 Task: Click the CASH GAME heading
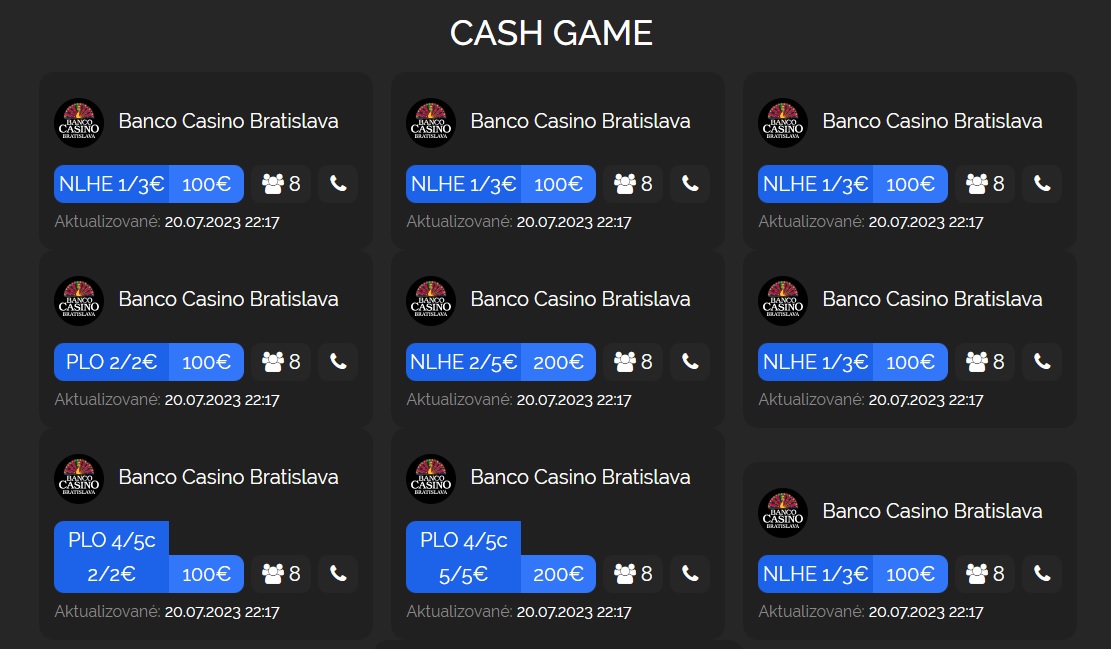coord(551,33)
